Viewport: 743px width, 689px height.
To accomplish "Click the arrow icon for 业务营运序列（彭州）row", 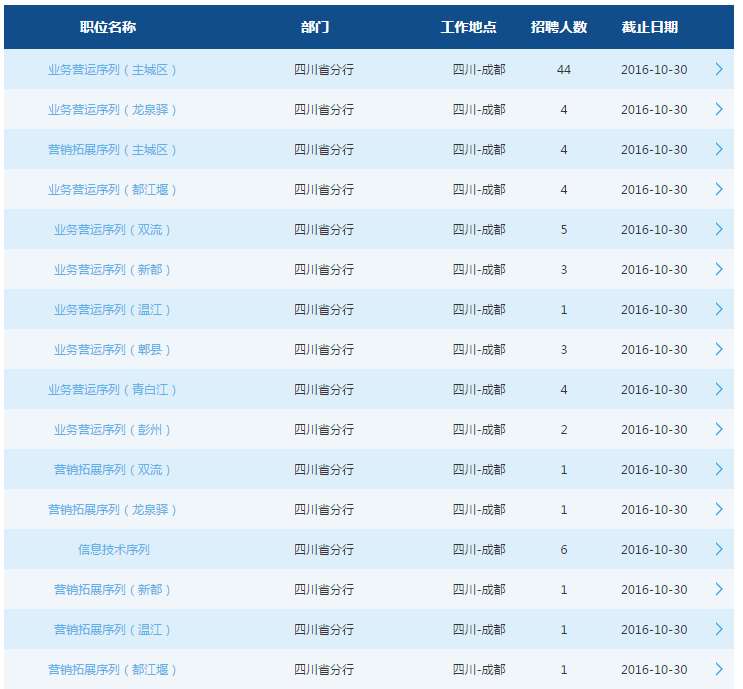I will 718,429.
